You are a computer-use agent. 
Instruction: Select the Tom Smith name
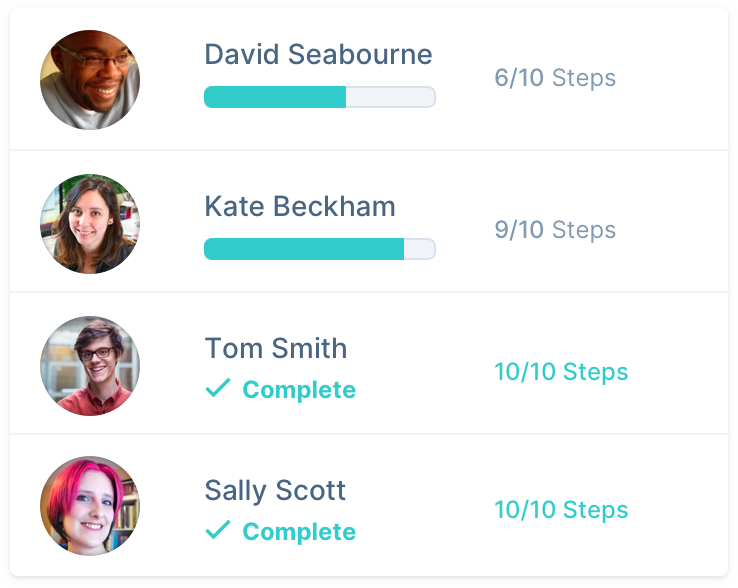point(276,349)
